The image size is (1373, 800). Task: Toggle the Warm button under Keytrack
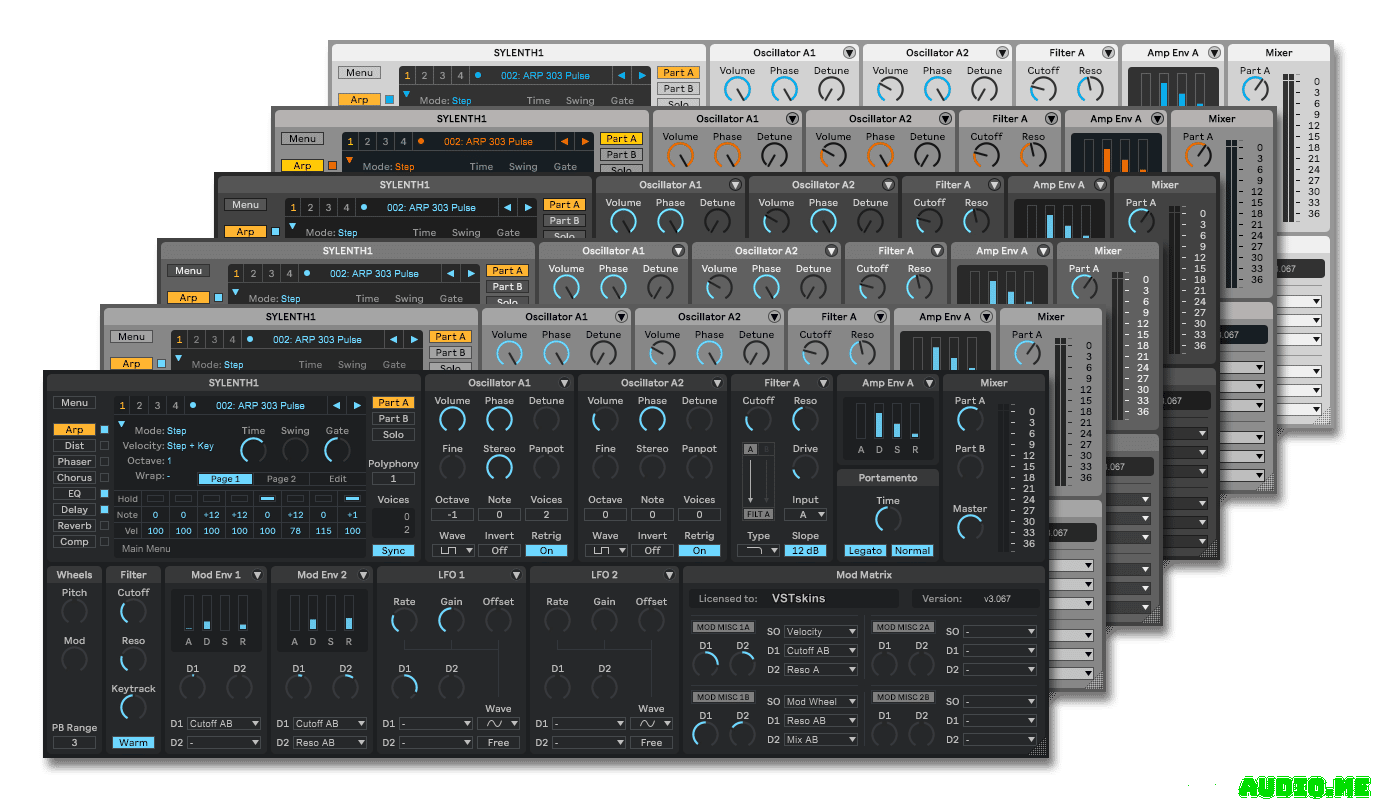point(133,743)
